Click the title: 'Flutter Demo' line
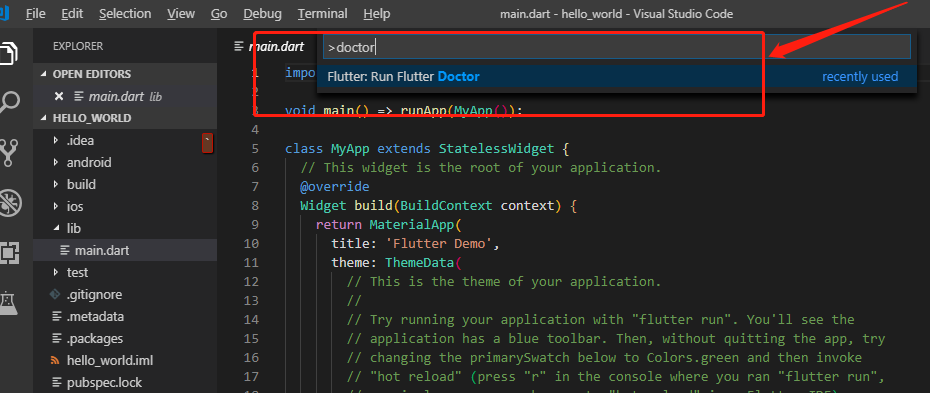Screen dimensions: 930x393 tap(416, 244)
